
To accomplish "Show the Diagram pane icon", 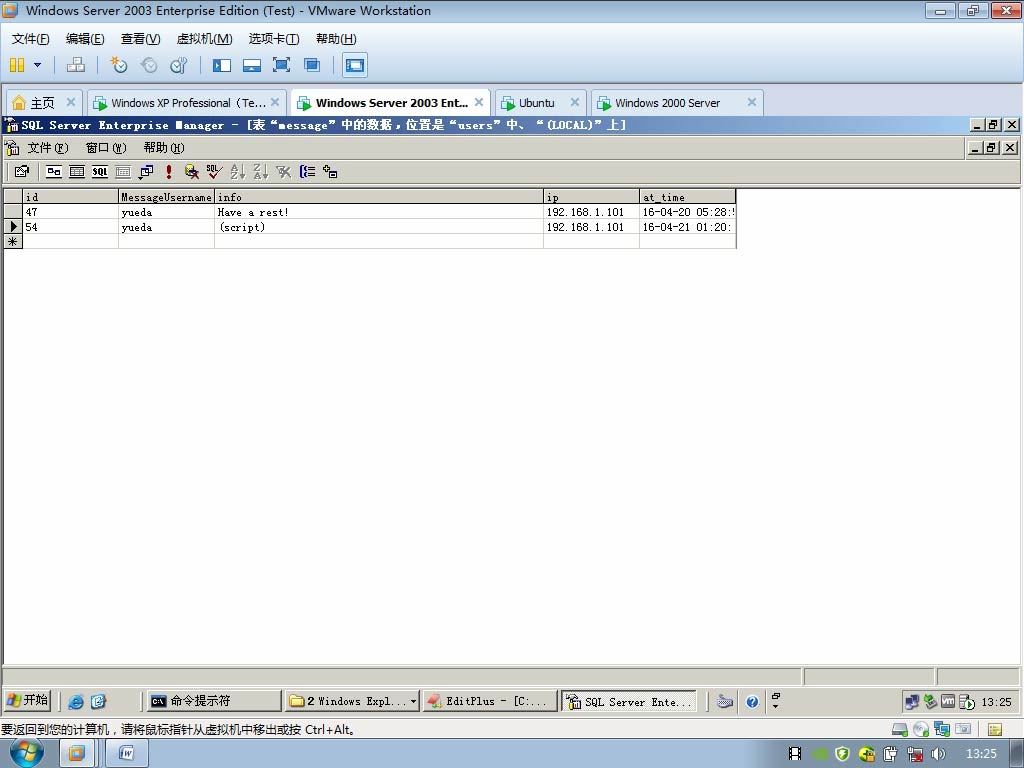I will tap(54, 172).
